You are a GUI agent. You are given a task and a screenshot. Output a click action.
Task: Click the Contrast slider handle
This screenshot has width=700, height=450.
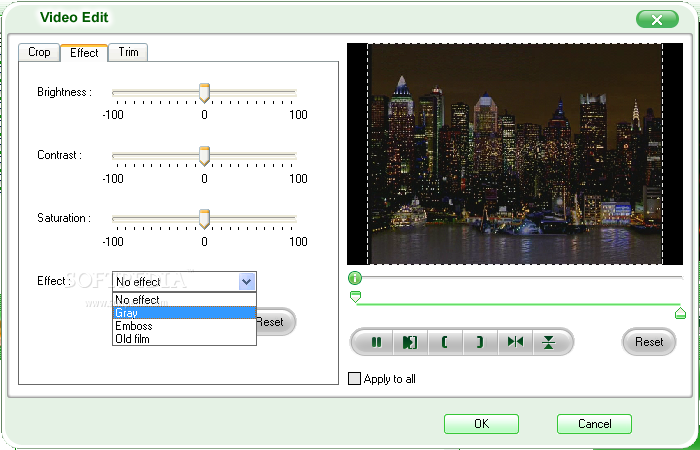(x=204, y=156)
